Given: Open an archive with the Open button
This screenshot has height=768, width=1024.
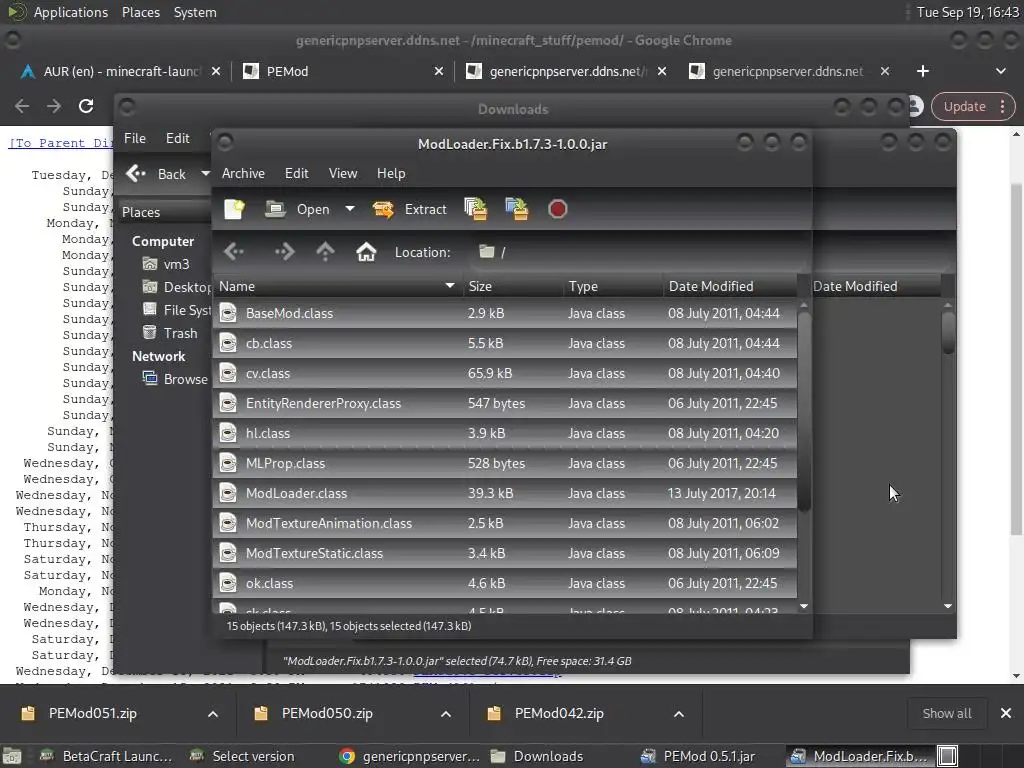Looking at the screenshot, I should tap(298, 209).
